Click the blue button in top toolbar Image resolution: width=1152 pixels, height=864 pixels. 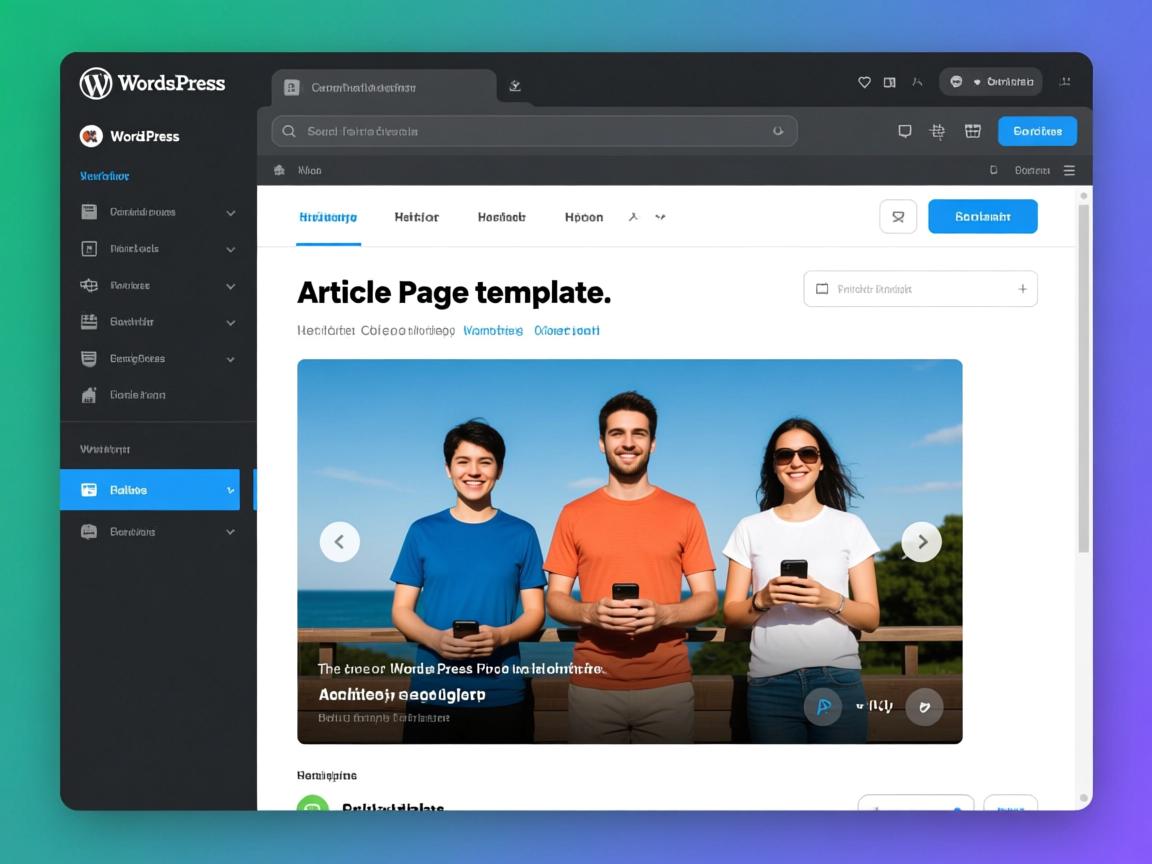point(1037,131)
